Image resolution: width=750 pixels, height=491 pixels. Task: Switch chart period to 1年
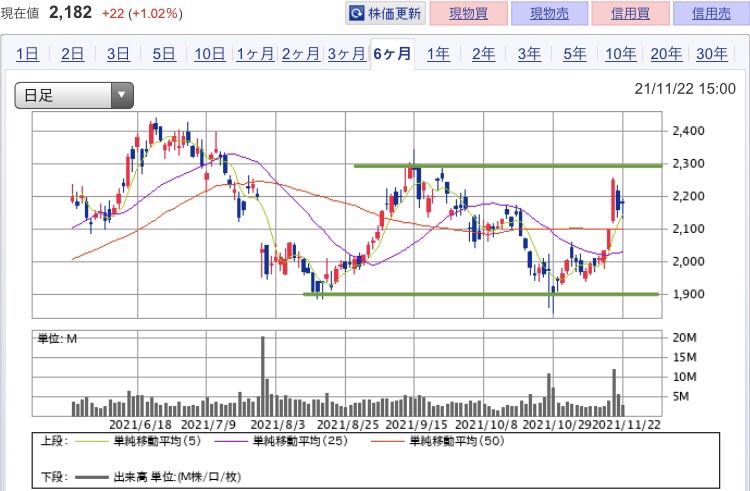[438, 54]
